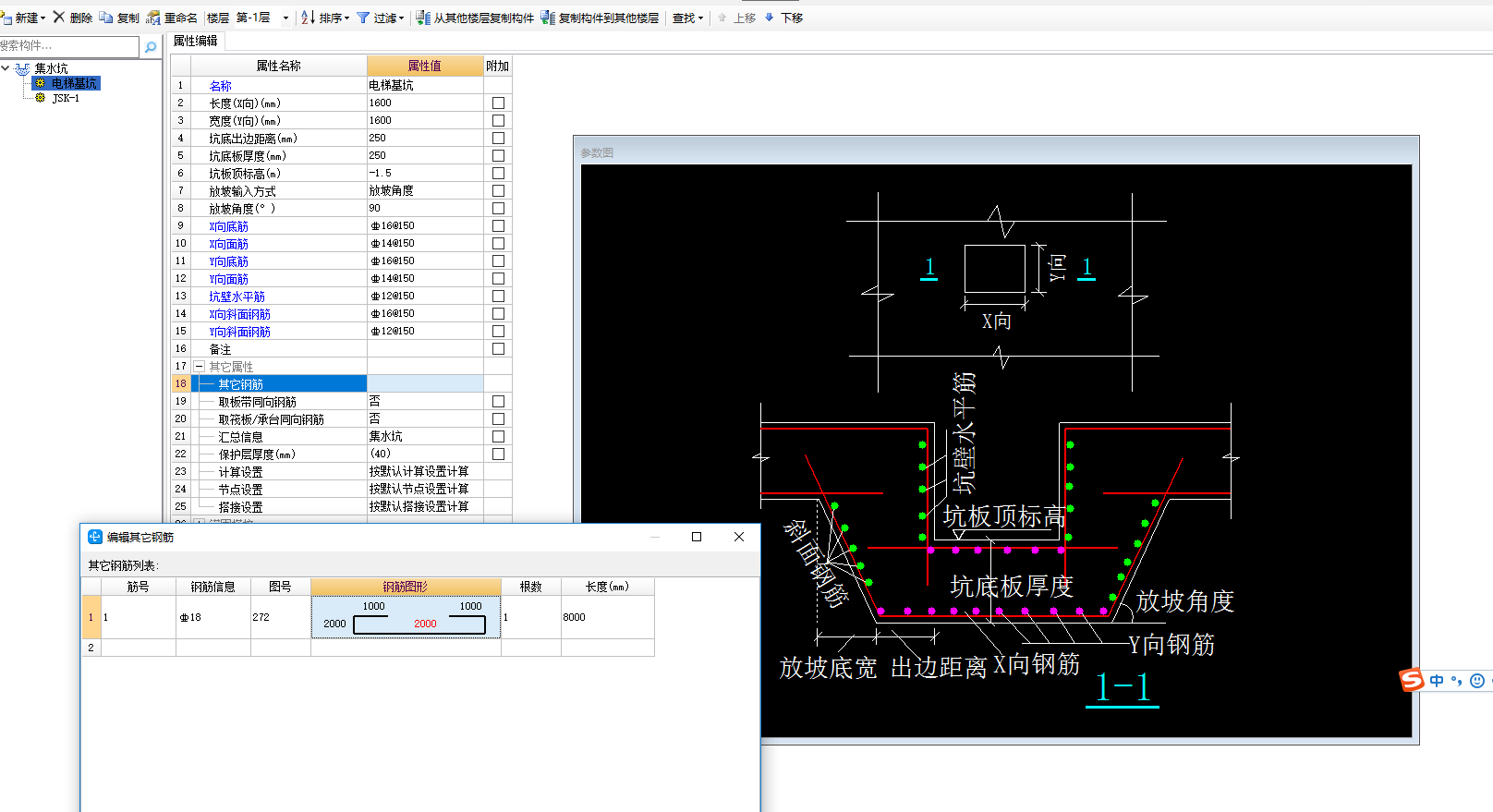Open the 新建 dropdown arrow
The image size is (1493, 812).
(x=42, y=18)
